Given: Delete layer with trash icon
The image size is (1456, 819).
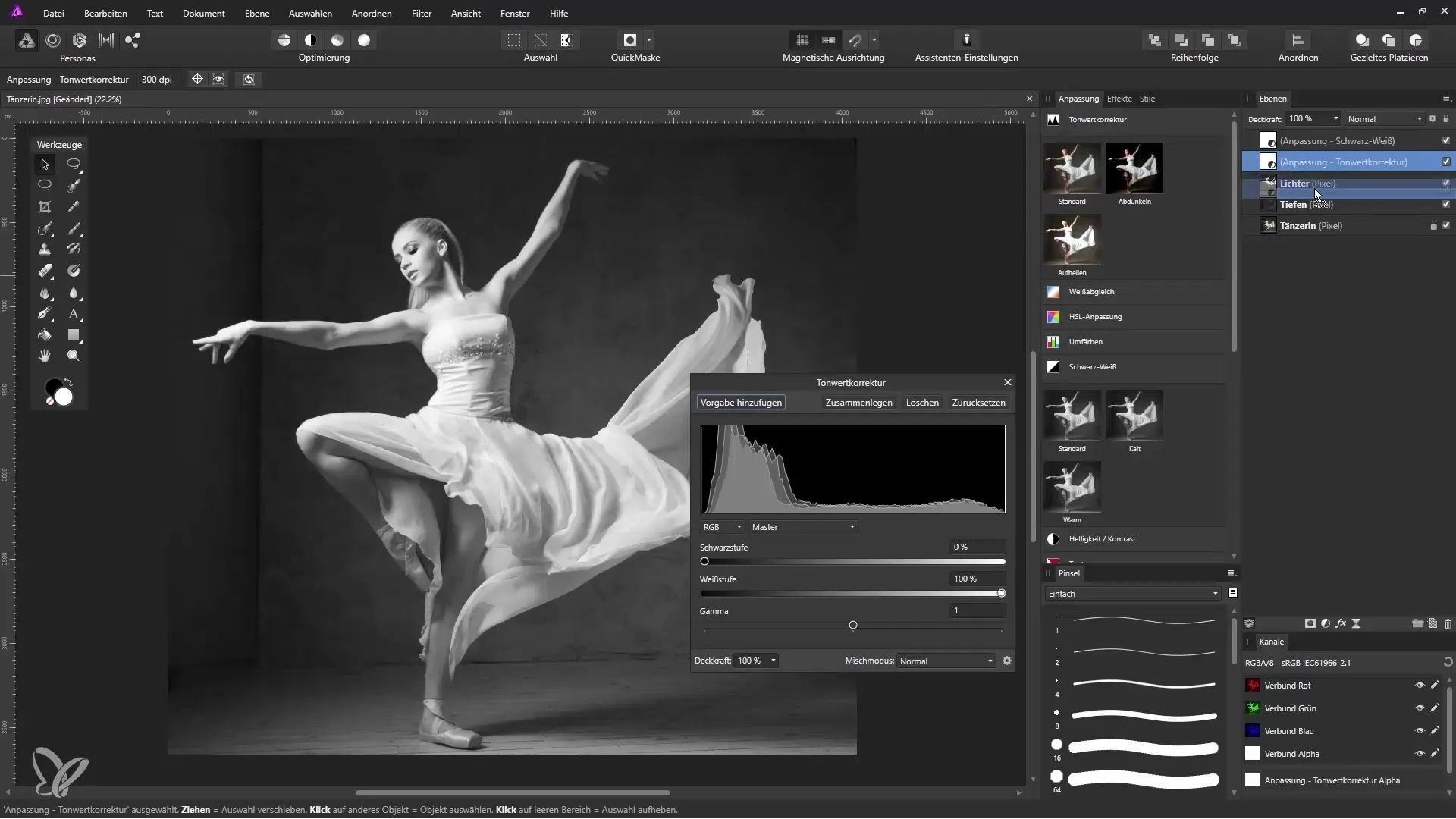Looking at the screenshot, I should tap(1448, 623).
